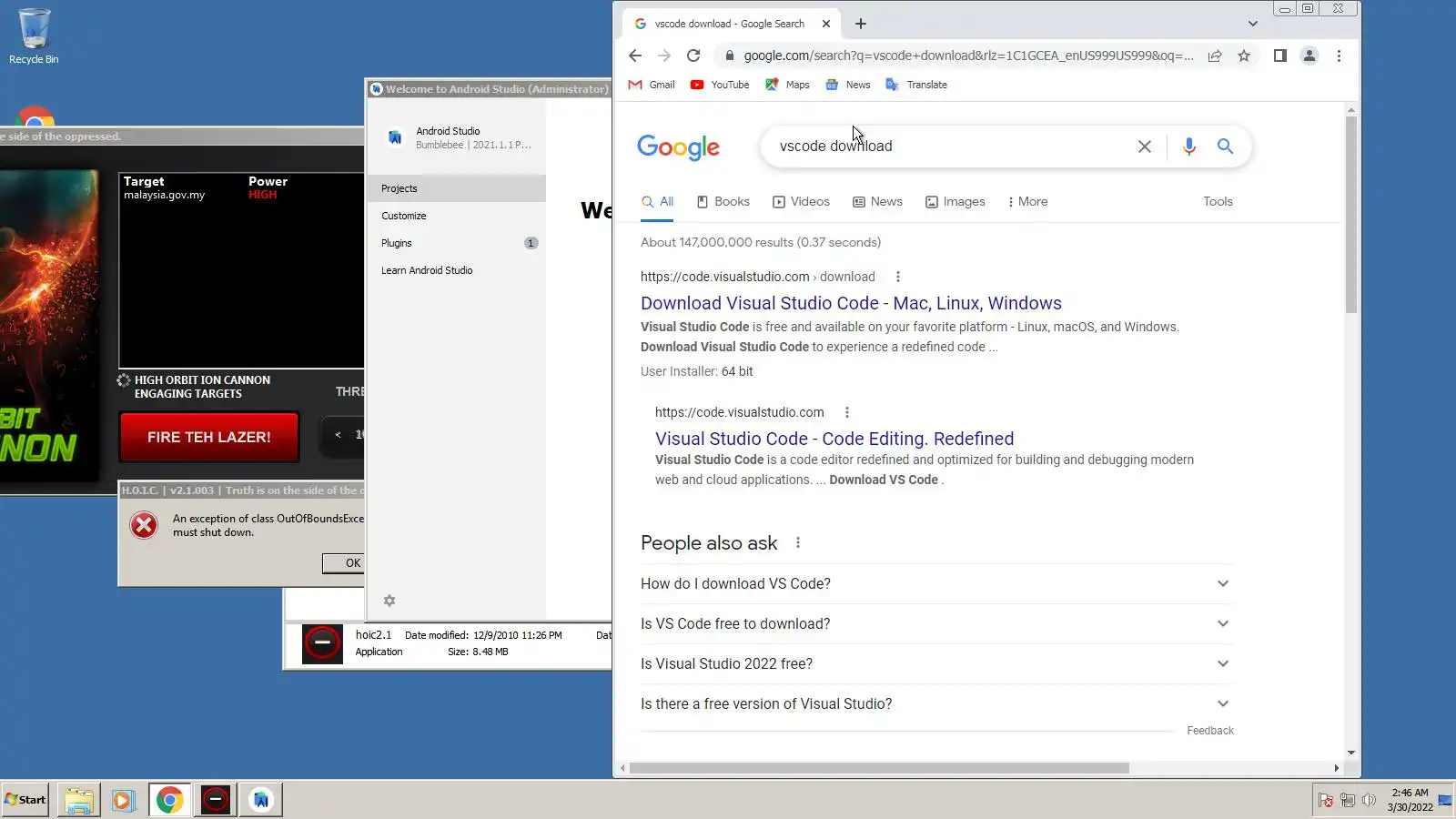The image size is (1456, 819).
Task: Switch to Videos results tab
Action: click(x=802, y=202)
